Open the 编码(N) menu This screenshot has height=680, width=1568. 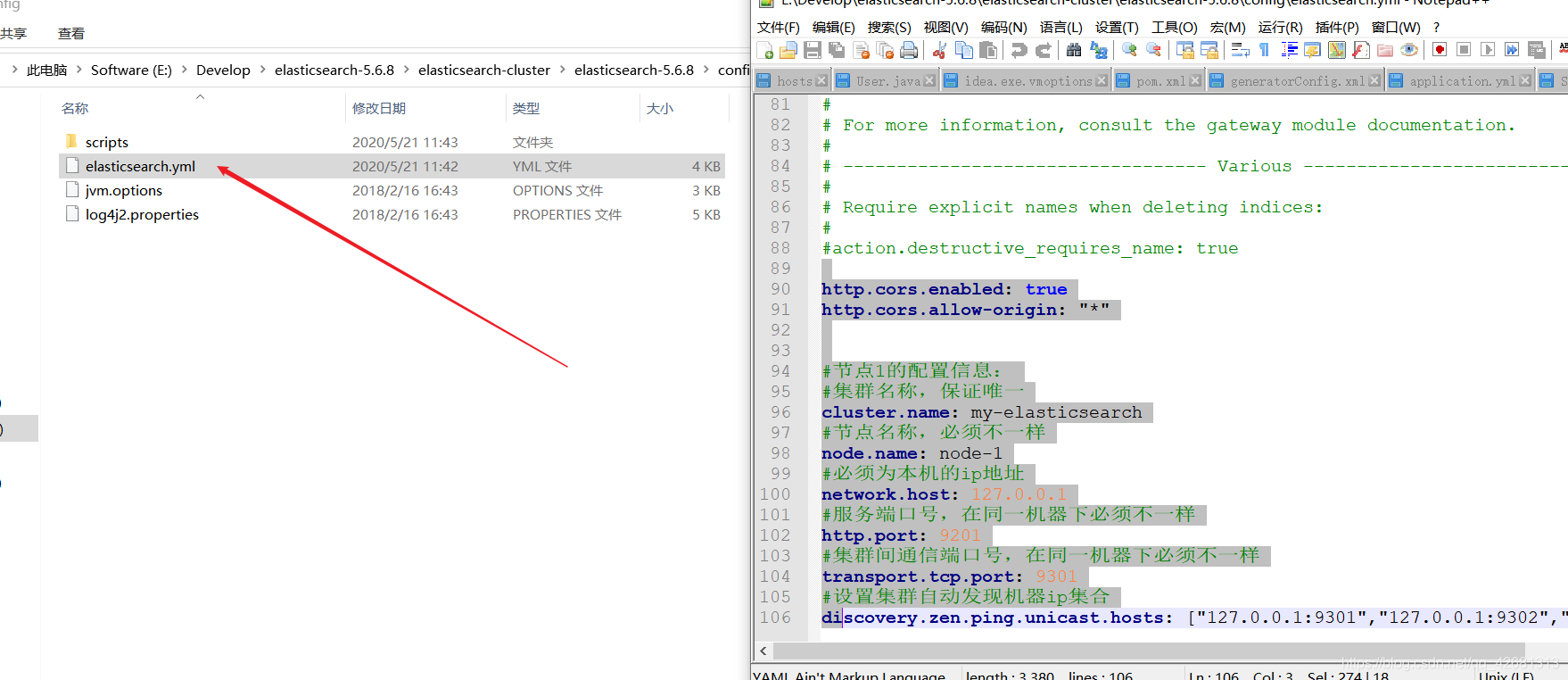point(1004,28)
